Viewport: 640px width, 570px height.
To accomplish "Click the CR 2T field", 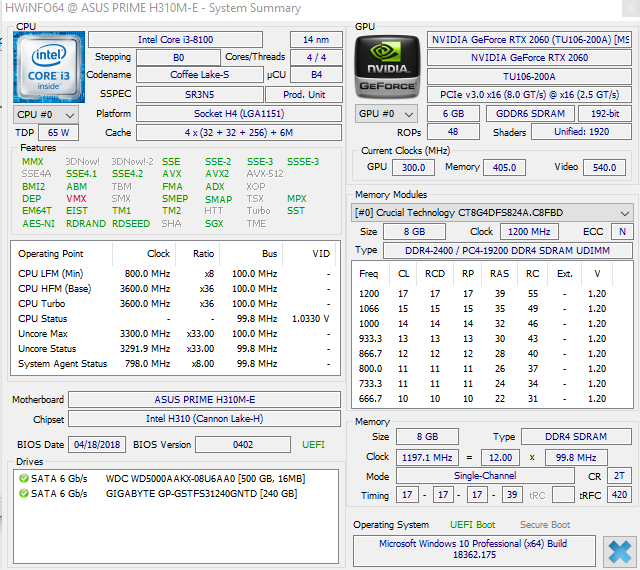I will tap(619, 476).
